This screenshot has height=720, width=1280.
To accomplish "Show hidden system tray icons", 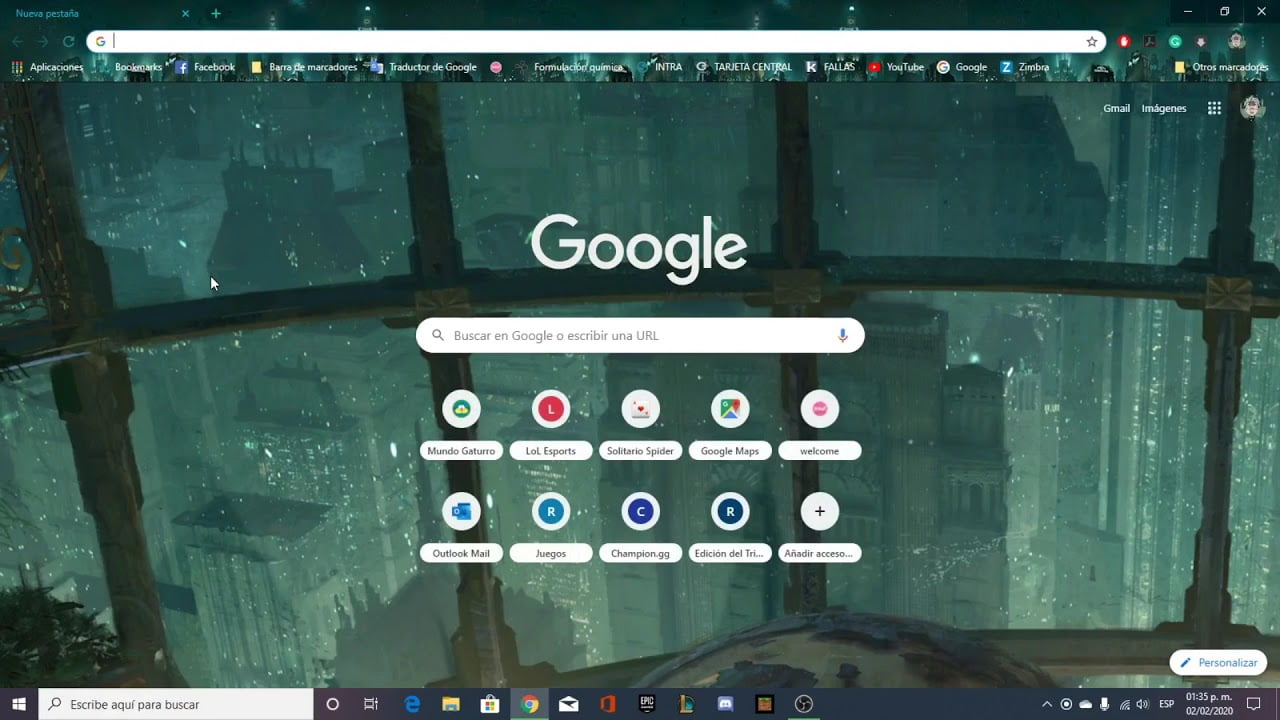I will click(x=1047, y=704).
